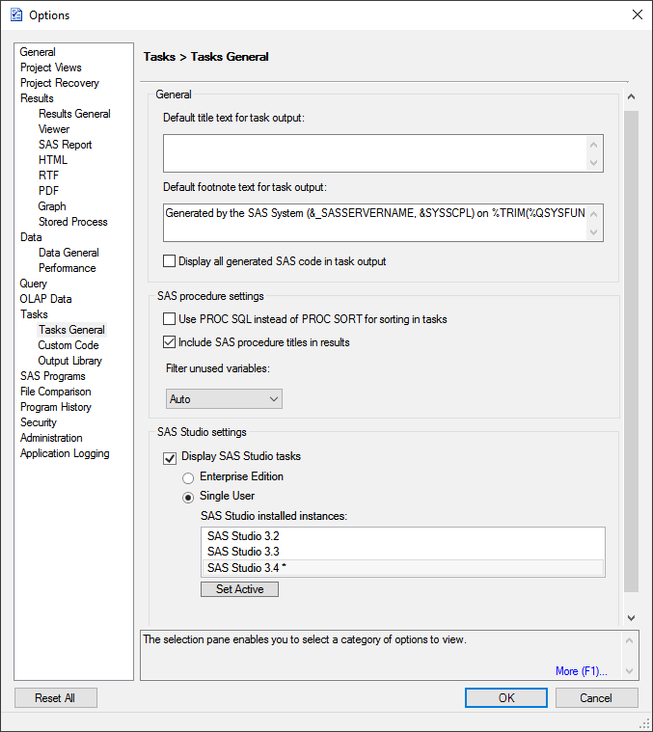Click title text box scroll up arrow
This screenshot has height=732, width=653.
click(x=594, y=144)
